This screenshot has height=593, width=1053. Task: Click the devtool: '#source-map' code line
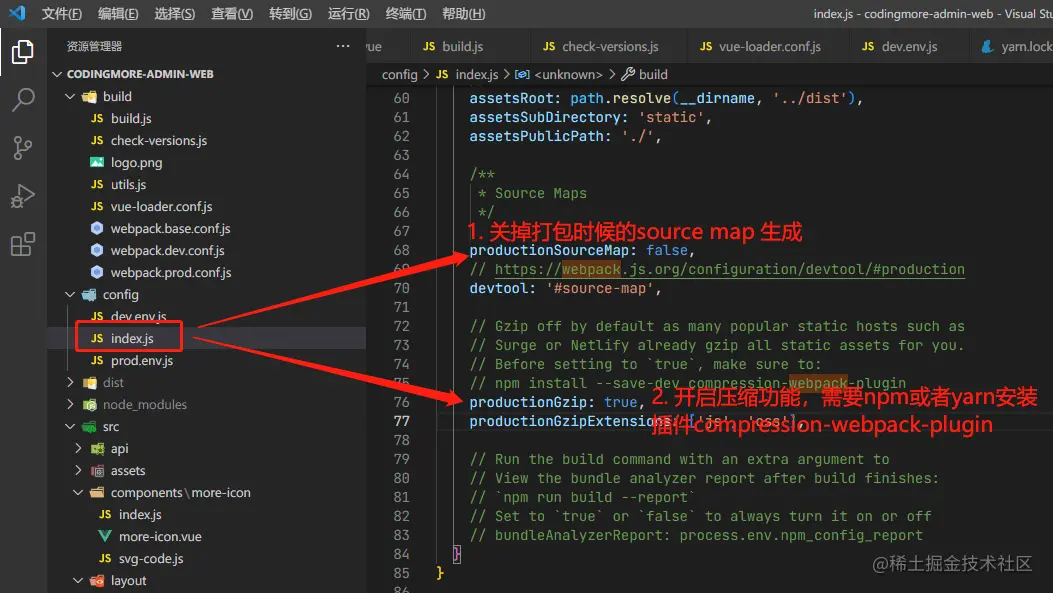click(565, 288)
